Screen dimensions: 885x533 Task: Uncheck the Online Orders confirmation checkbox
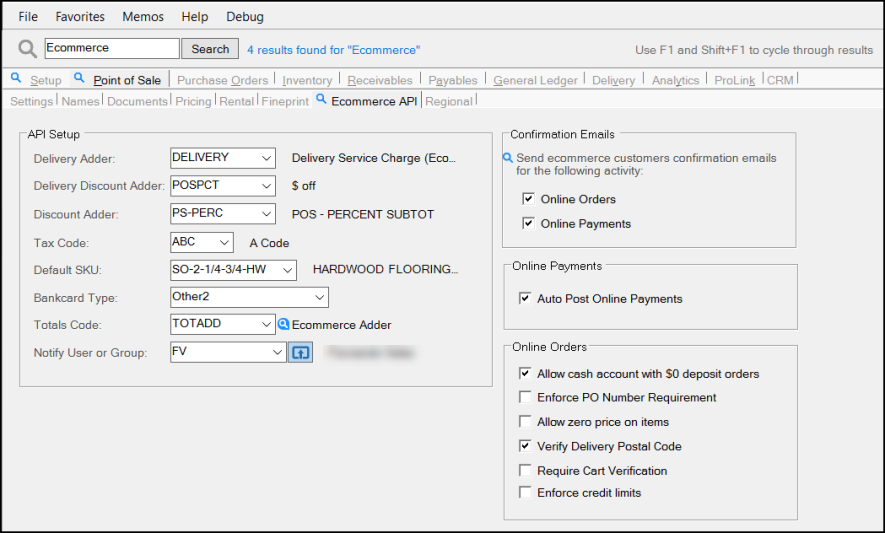tap(528, 199)
